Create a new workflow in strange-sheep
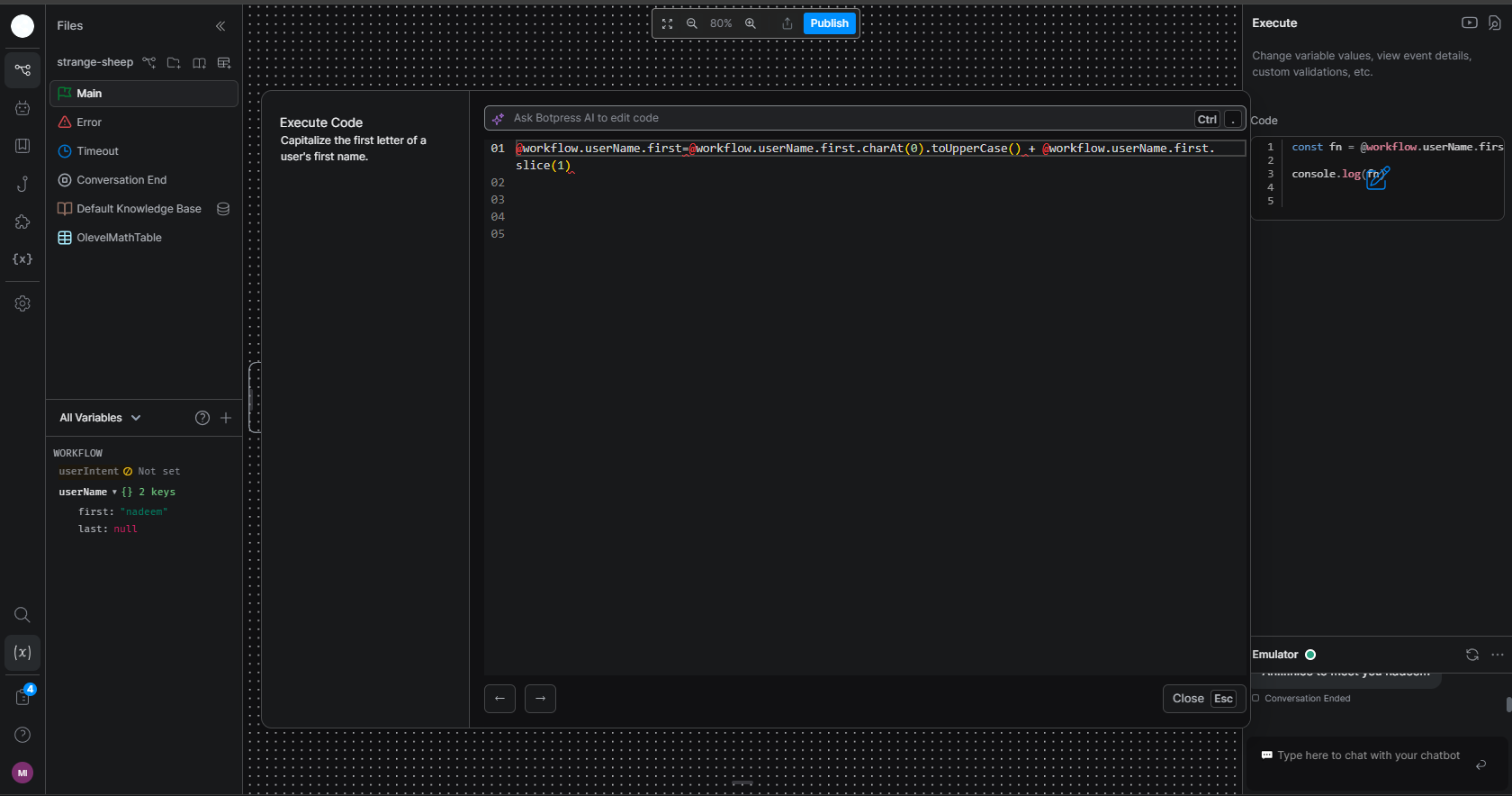1512x796 pixels. pyautogui.click(x=149, y=62)
